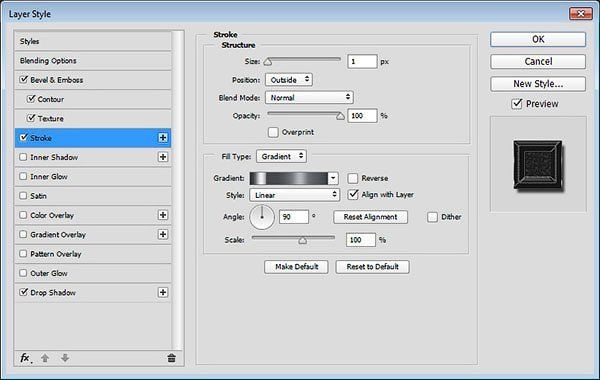Open the Fill Type dropdown
The width and height of the screenshot is (600, 380).
[282, 156]
